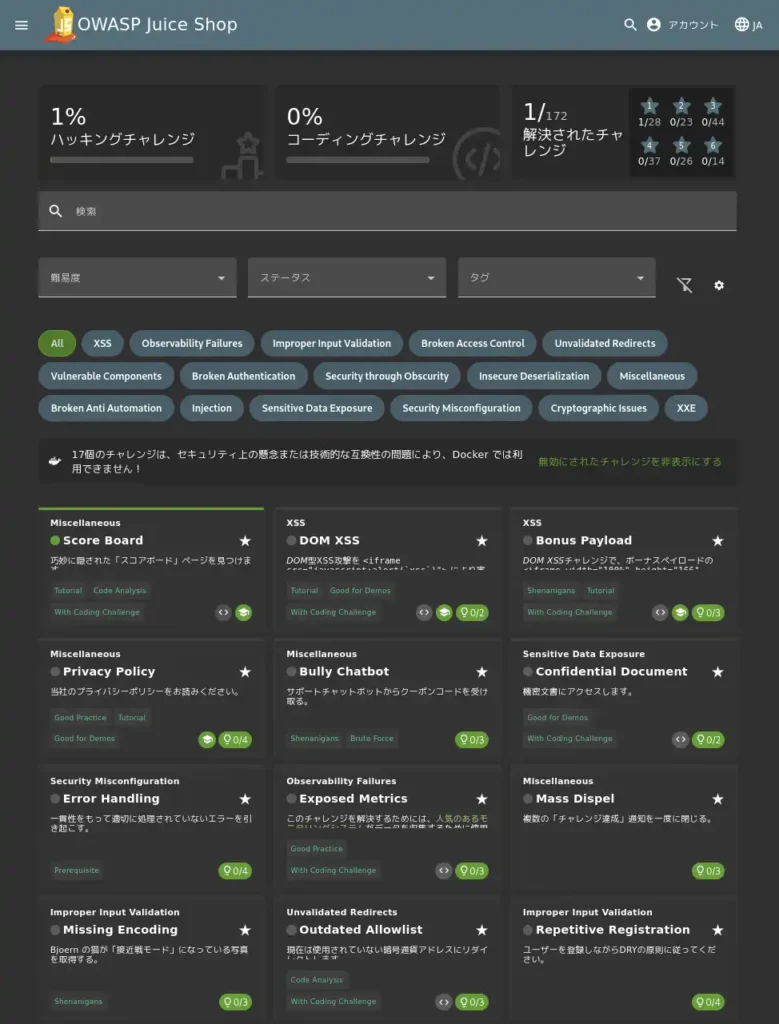
Task: Open Bonus Payload coding challenge icon
Action: 660,613
